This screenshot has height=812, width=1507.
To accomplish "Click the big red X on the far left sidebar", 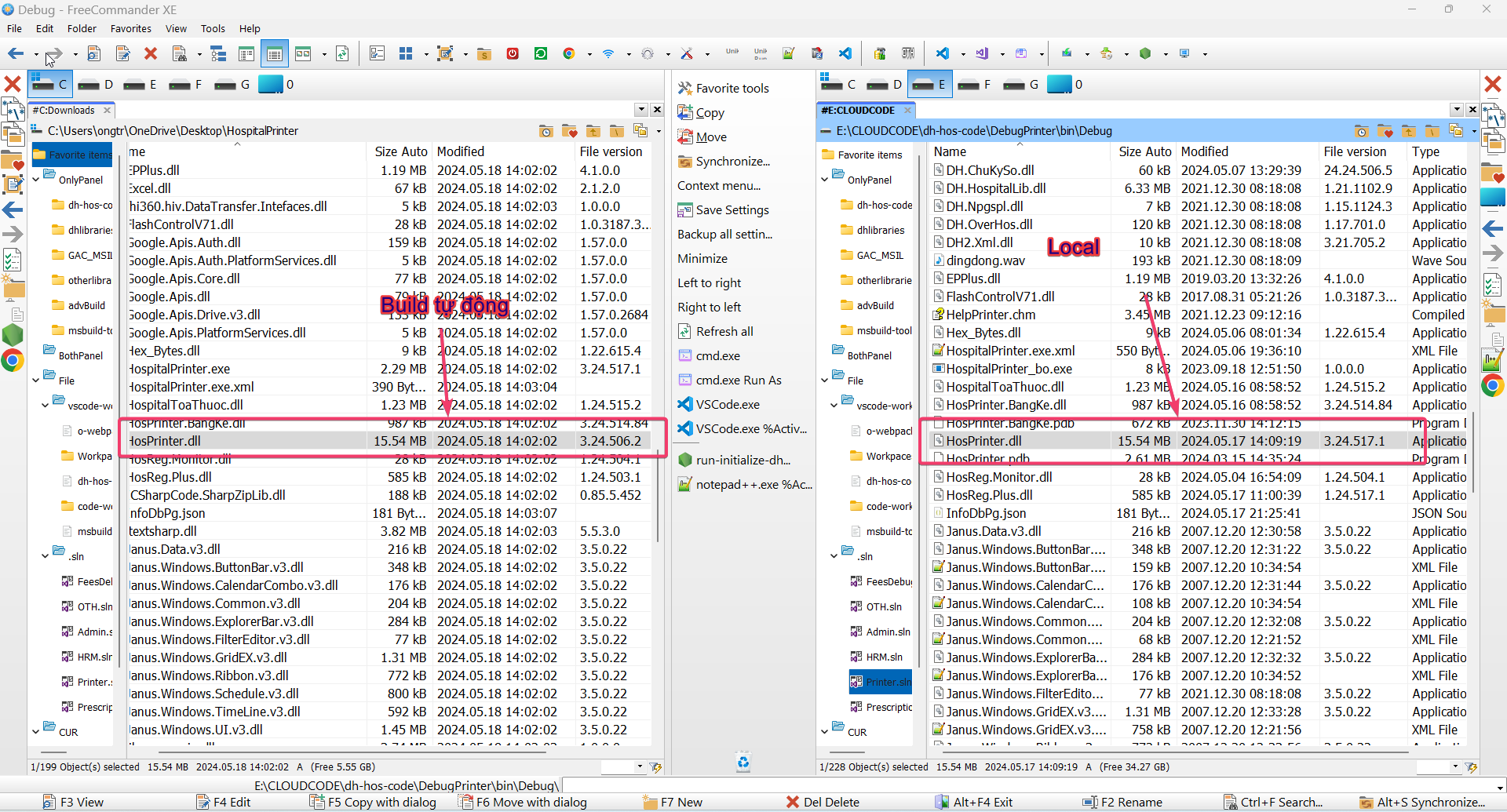I will tap(13, 83).
